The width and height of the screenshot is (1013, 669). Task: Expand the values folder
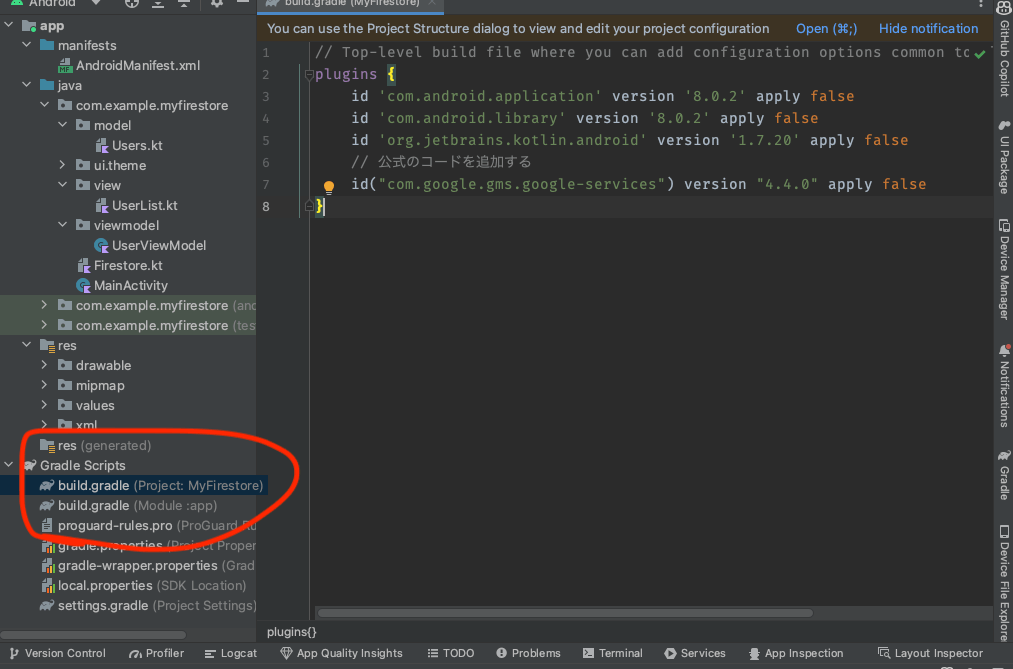click(x=45, y=406)
